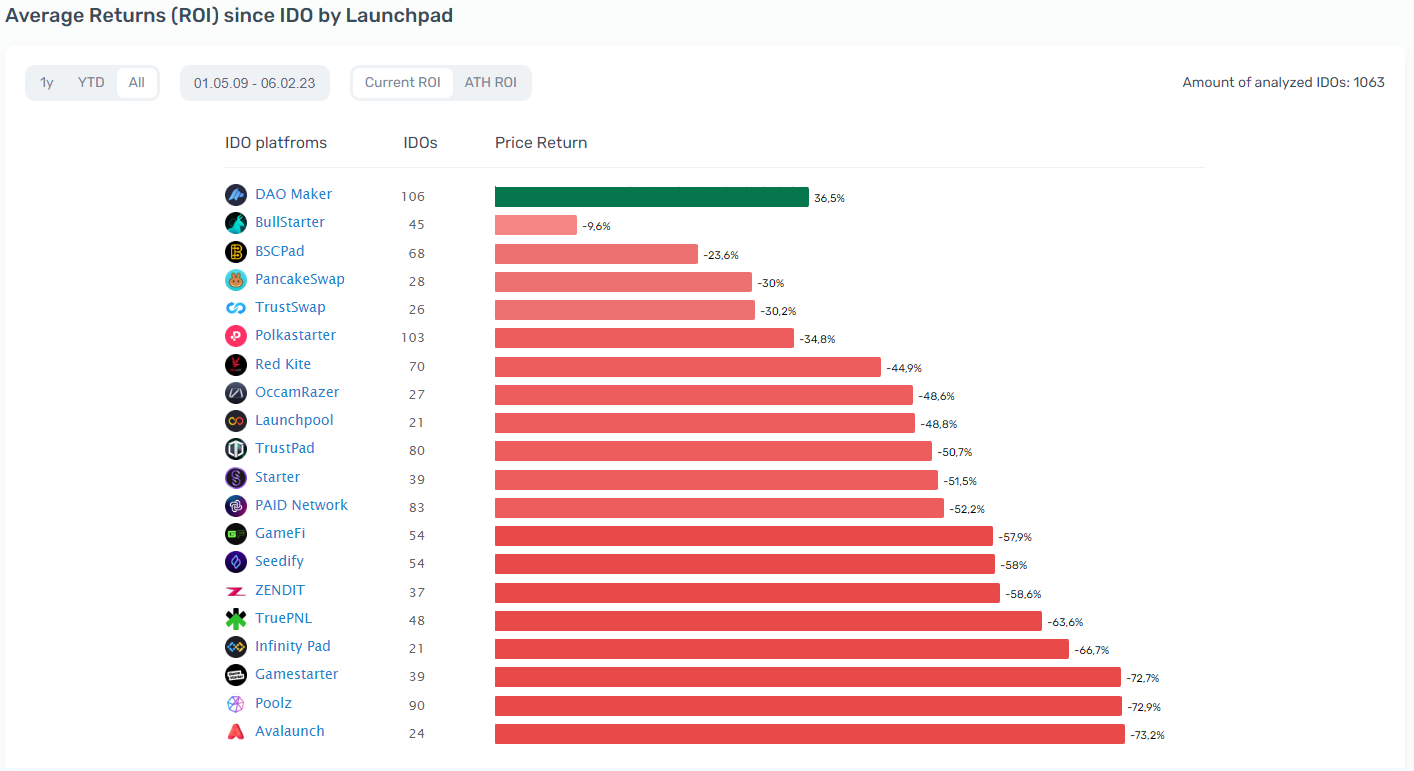This screenshot has height=771, width=1414.
Task: Open the date range 01.05.09 - 06.02.23 picker
Action: [x=255, y=83]
